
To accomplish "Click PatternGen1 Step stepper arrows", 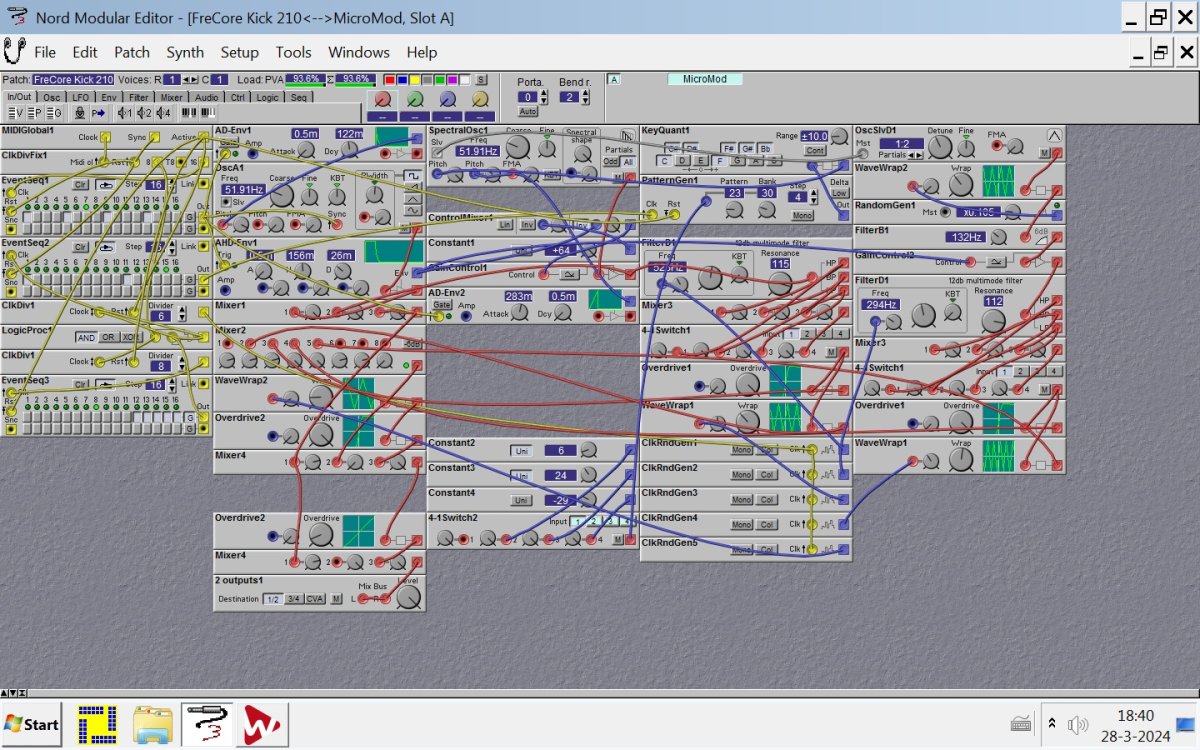I will (x=813, y=197).
